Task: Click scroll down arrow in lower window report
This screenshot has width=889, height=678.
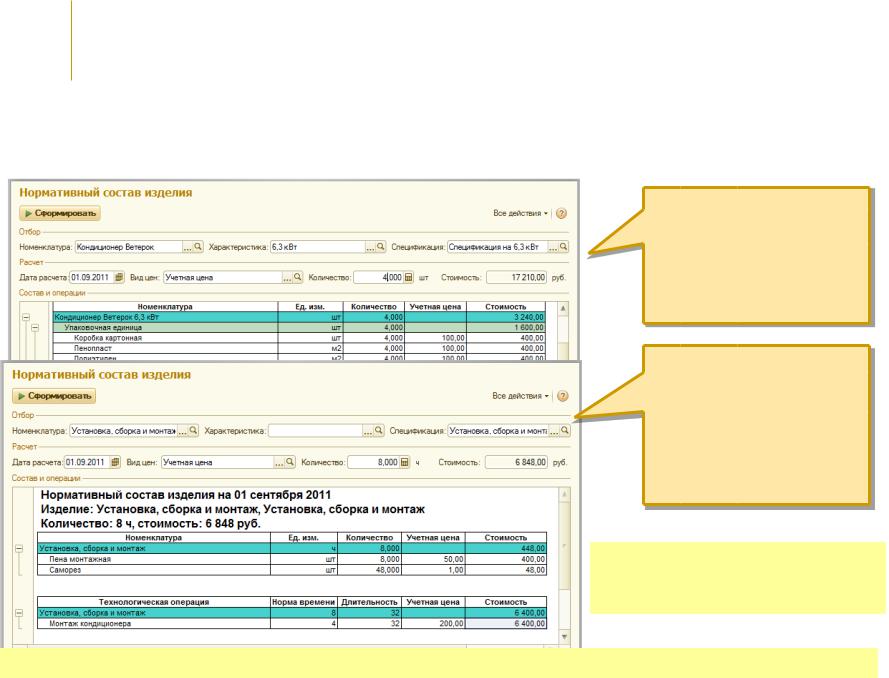Action: [564, 637]
